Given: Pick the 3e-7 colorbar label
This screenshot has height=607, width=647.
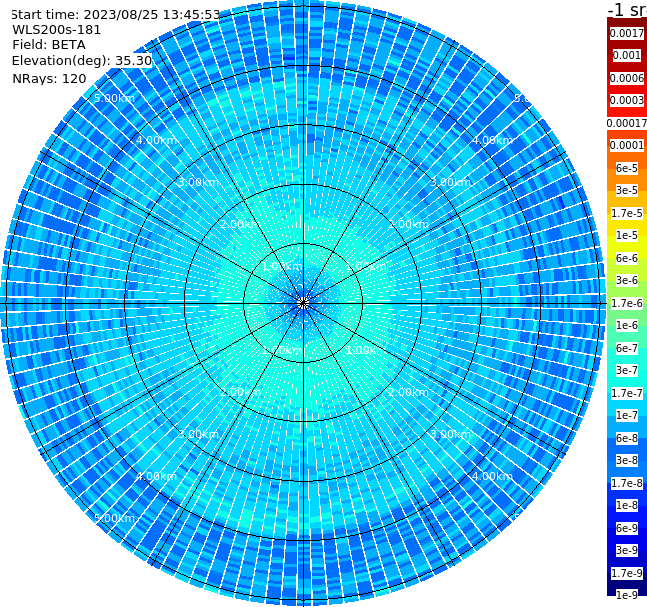Looking at the screenshot, I should click(627, 370).
